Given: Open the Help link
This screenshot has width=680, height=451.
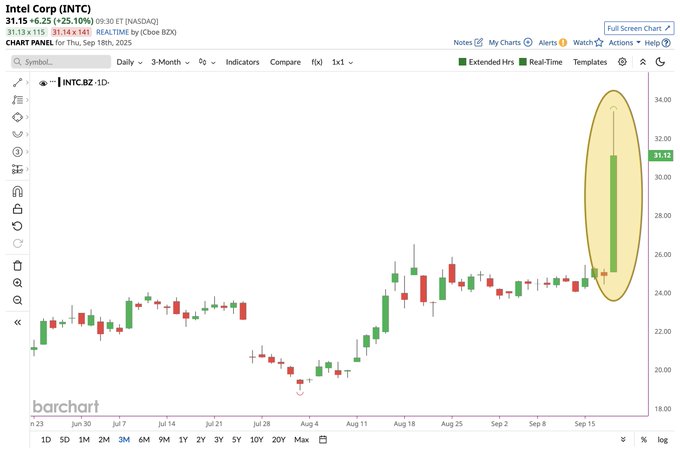Looking at the screenshot, I should [x=657, y=42].
